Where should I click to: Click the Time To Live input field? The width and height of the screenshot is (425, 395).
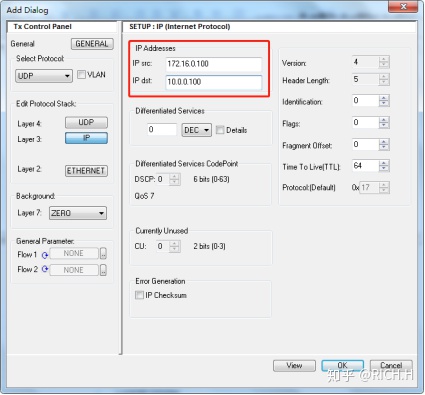pyautogui.click(x=366, y=166)
